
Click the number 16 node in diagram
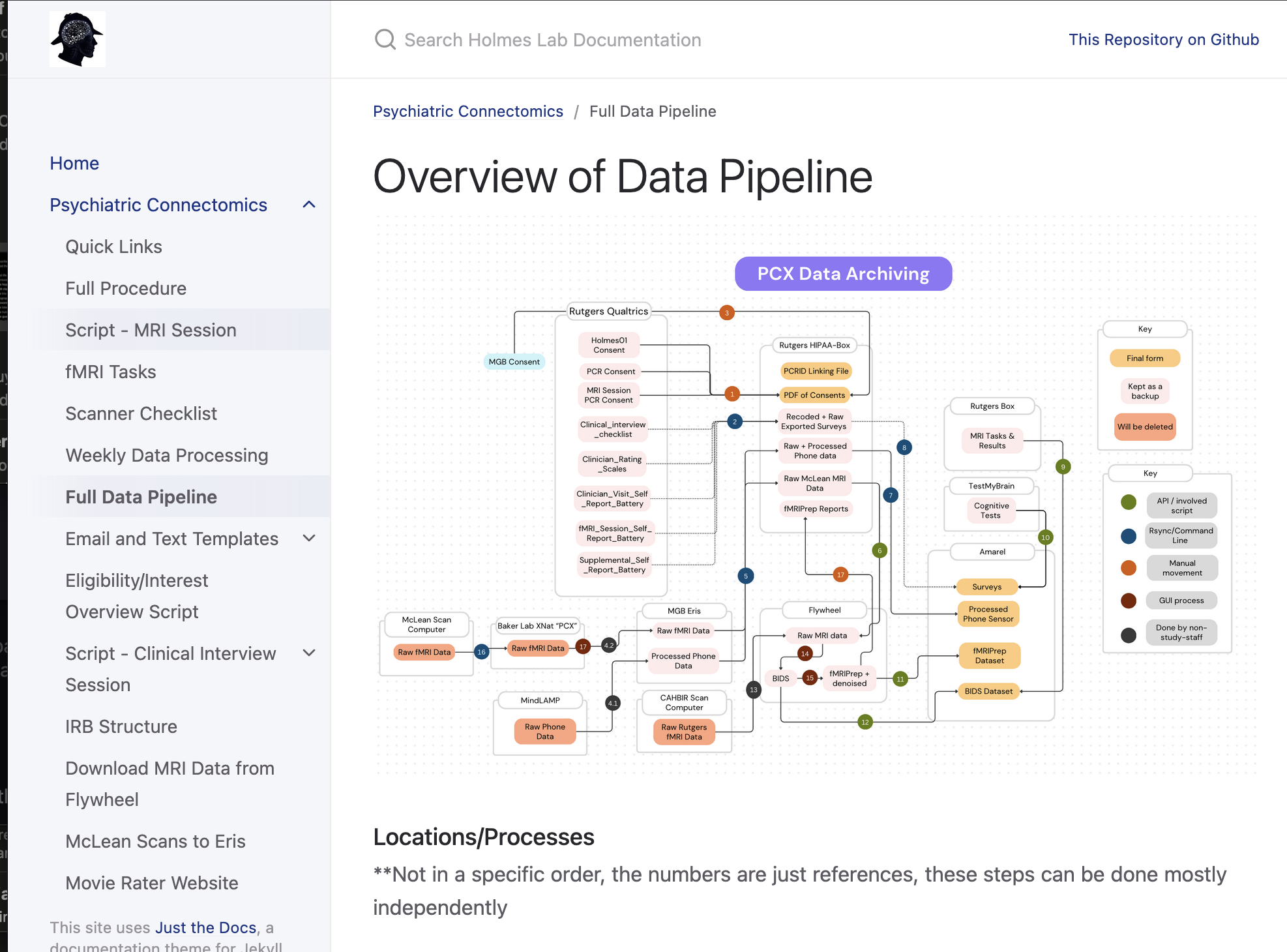coord(481,652)
